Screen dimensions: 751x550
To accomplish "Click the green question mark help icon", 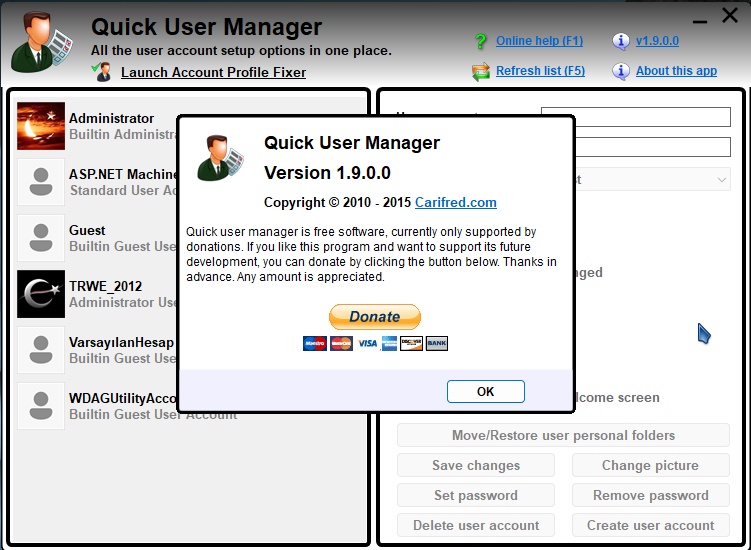I will (480, 41).
